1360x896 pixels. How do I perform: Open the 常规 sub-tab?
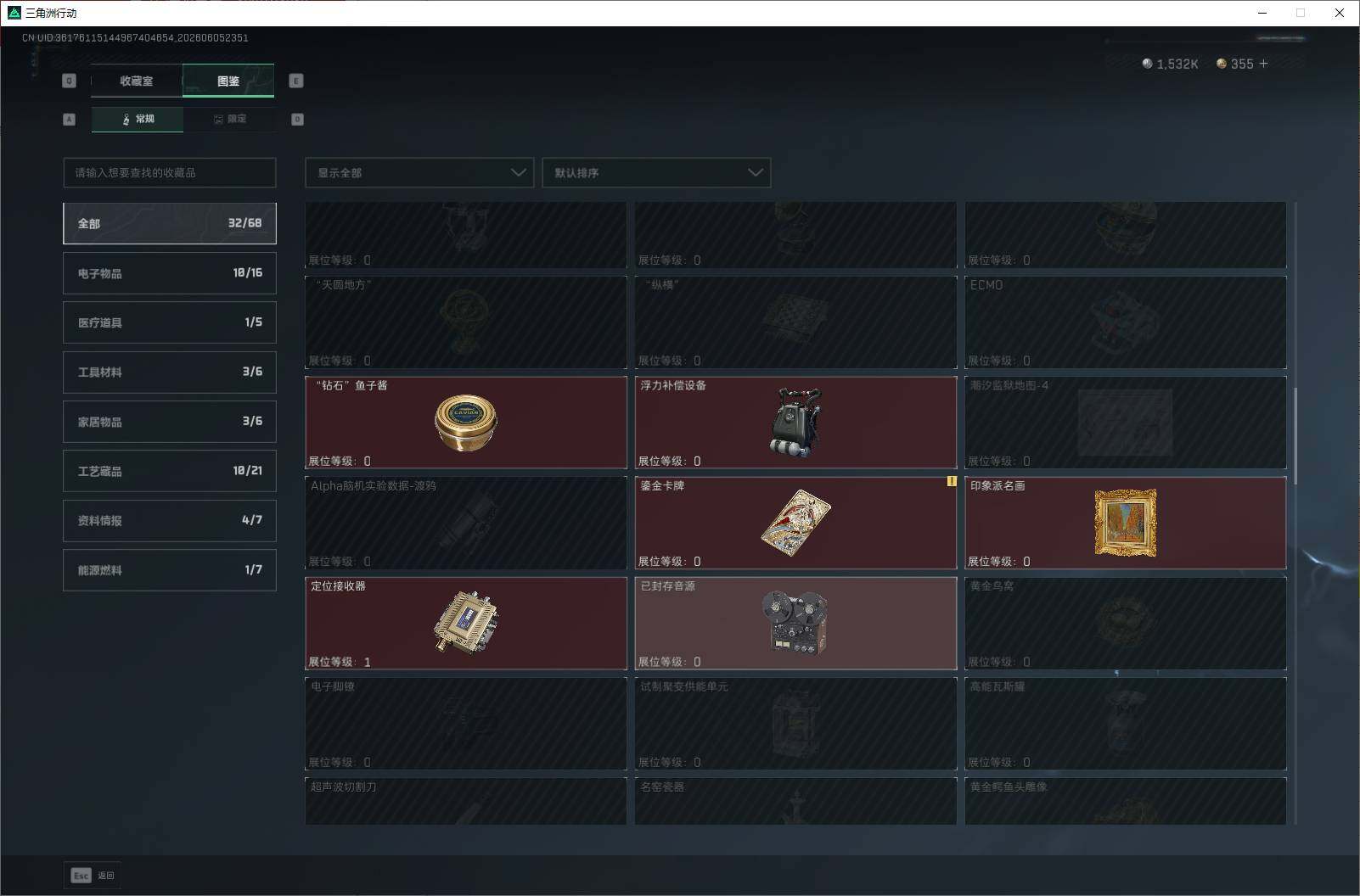pos(138,119)
